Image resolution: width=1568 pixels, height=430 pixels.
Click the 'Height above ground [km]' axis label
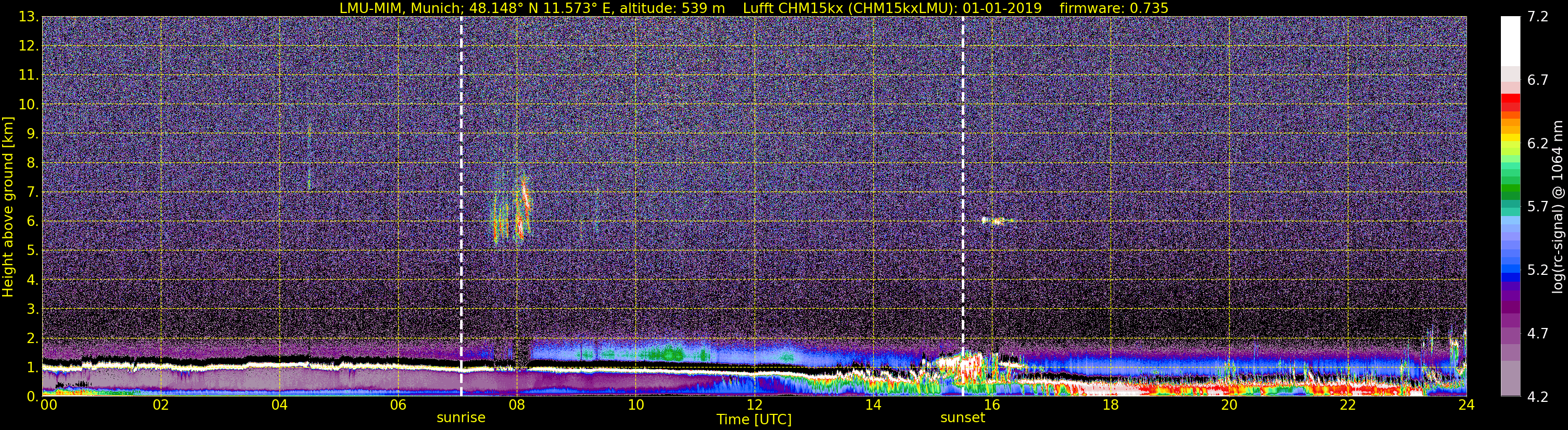click(8, 207)
